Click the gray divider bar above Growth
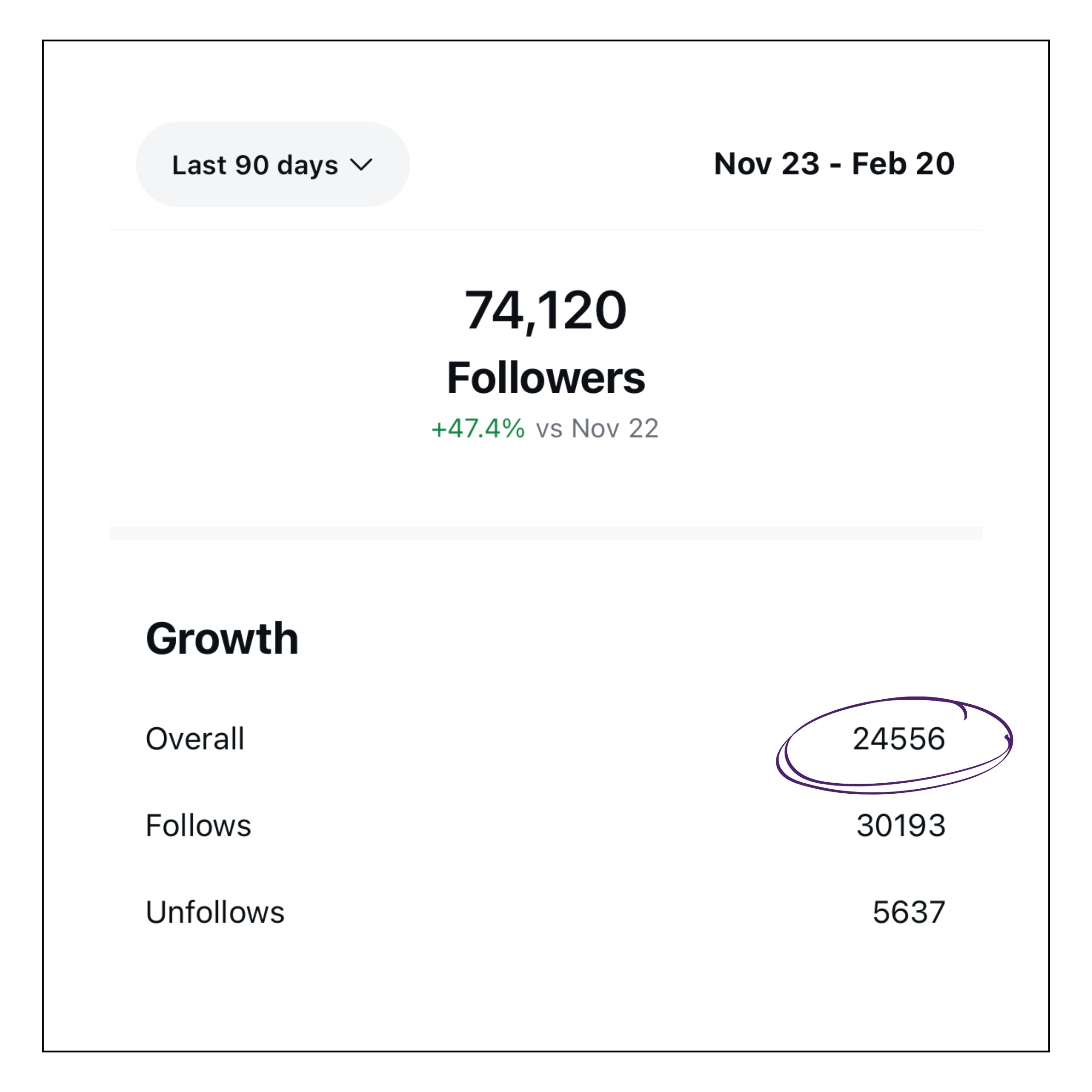Viewport: 1092px width, 1092px height. click(546, 532)
